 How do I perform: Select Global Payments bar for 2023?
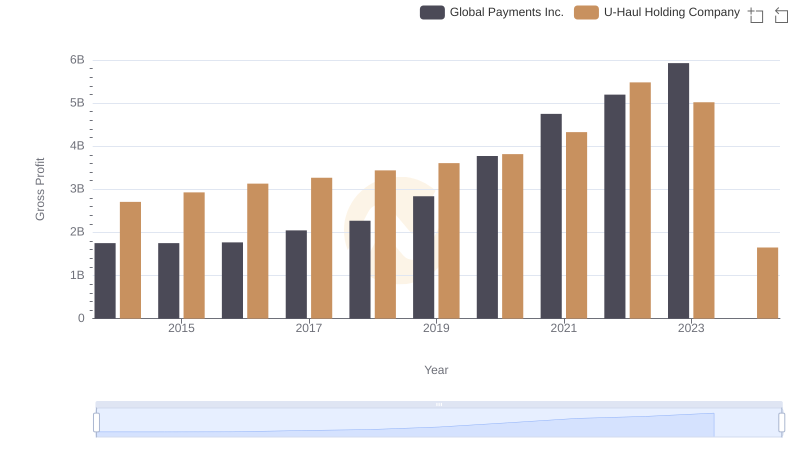click(679, 191)
